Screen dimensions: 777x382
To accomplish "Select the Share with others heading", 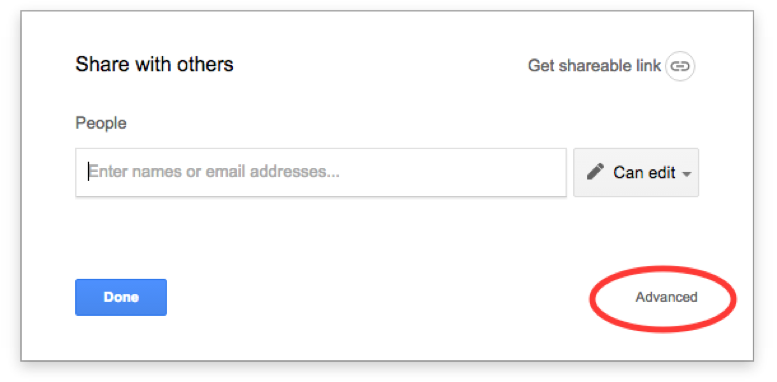I will (x=154, y=64).
